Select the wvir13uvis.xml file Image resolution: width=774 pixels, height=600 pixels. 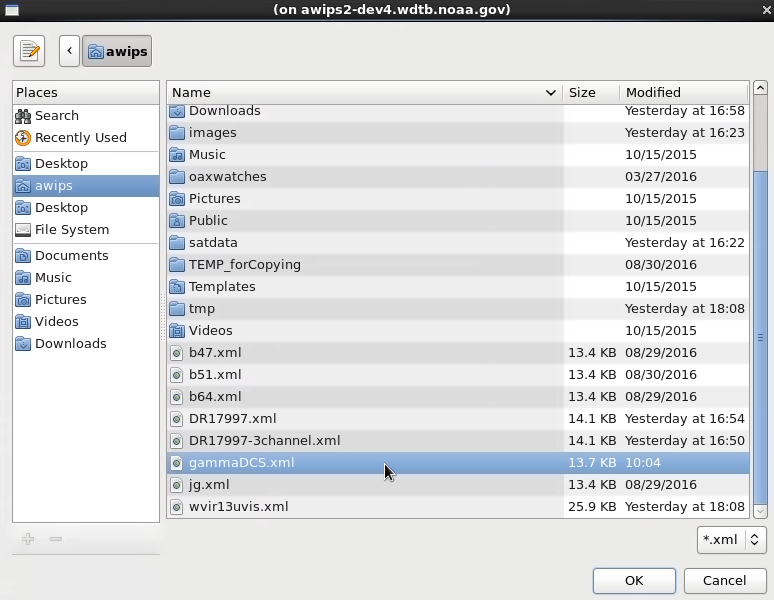click(x=458, y=507)
